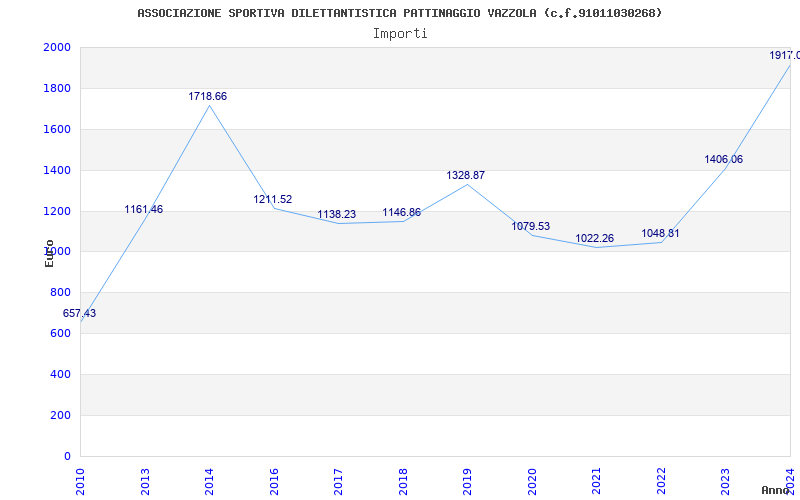Select the data label 1146.86

click(402, 212)
